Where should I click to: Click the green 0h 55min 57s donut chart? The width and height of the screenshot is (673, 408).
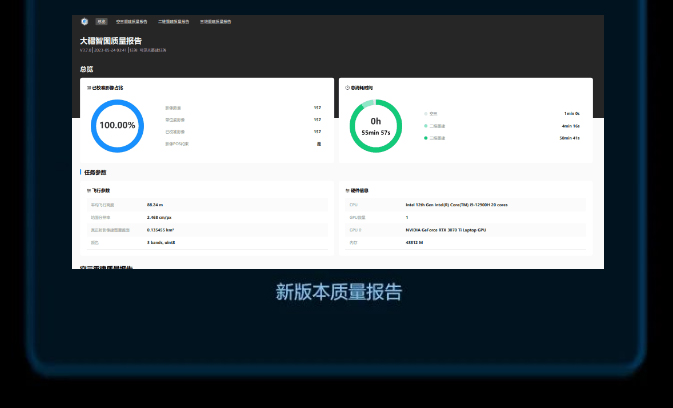tap(375, 126)
